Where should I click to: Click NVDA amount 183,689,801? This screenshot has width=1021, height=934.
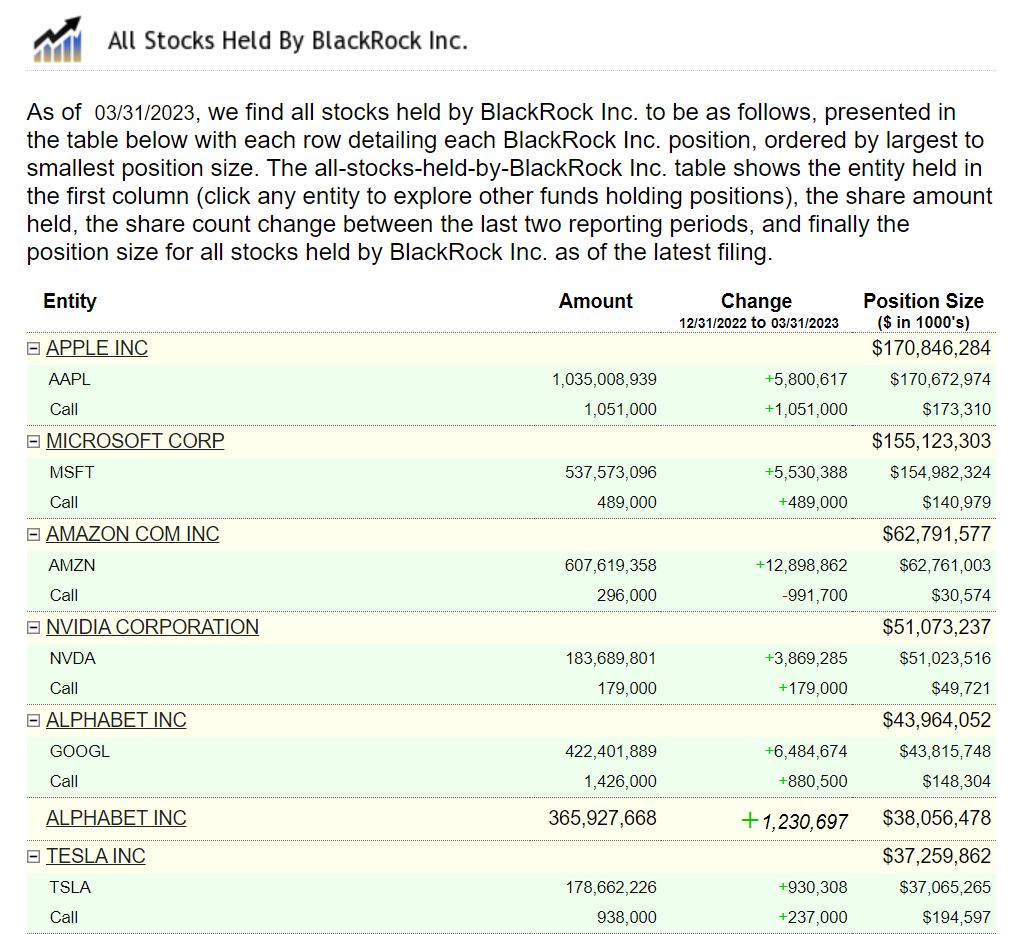tap(611, 658)
